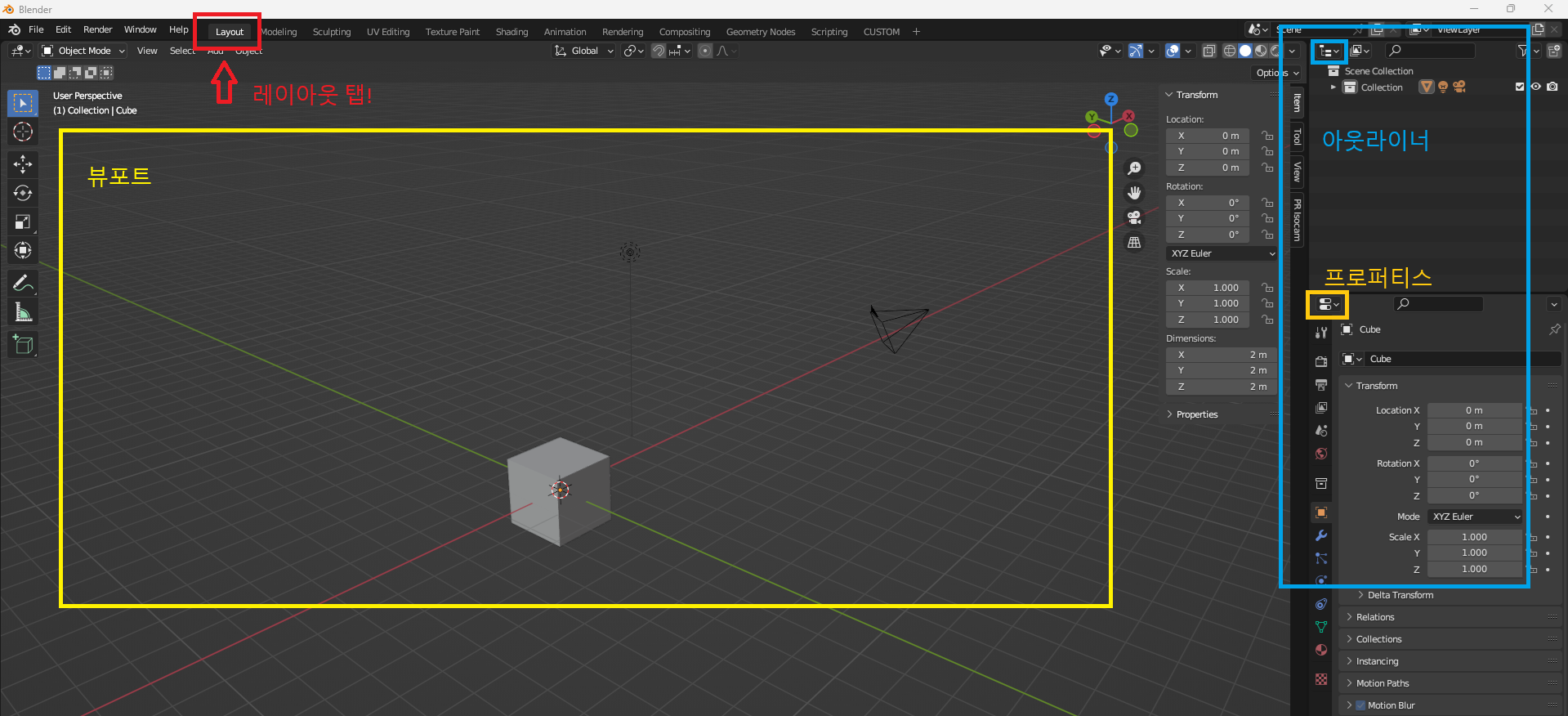The width and height of the screenshot is (1568, 716).
Task: Switch to solid viewport shading
Action: (1245, 51)
